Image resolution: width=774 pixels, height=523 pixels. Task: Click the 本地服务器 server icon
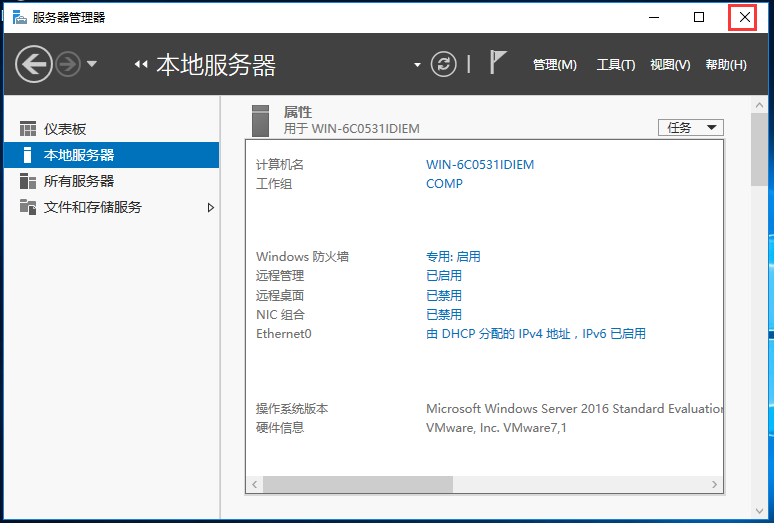[x=28, y=155]
